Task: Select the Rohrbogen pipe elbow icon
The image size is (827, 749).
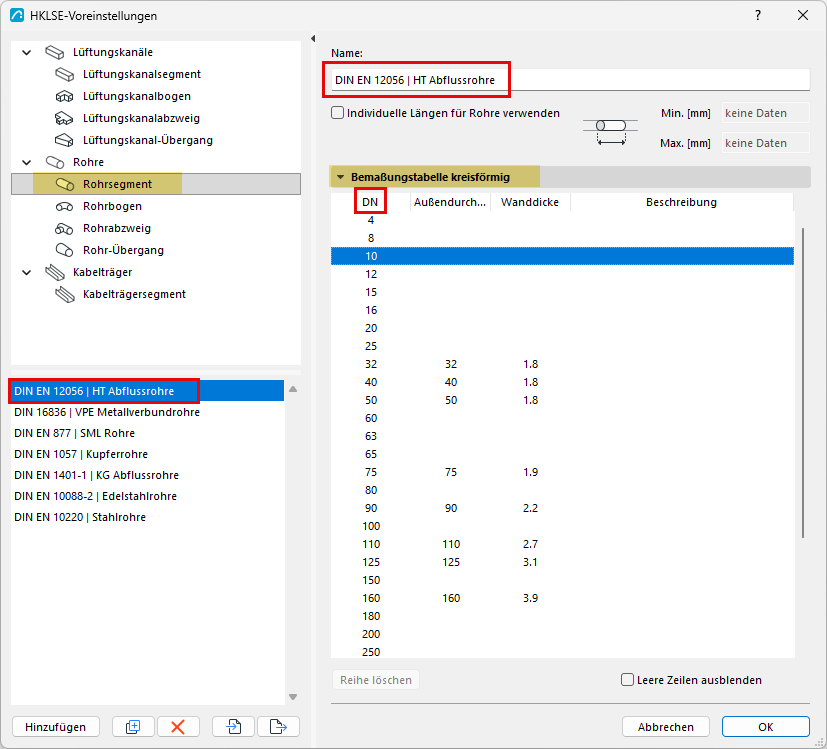Action: [64, 206]
